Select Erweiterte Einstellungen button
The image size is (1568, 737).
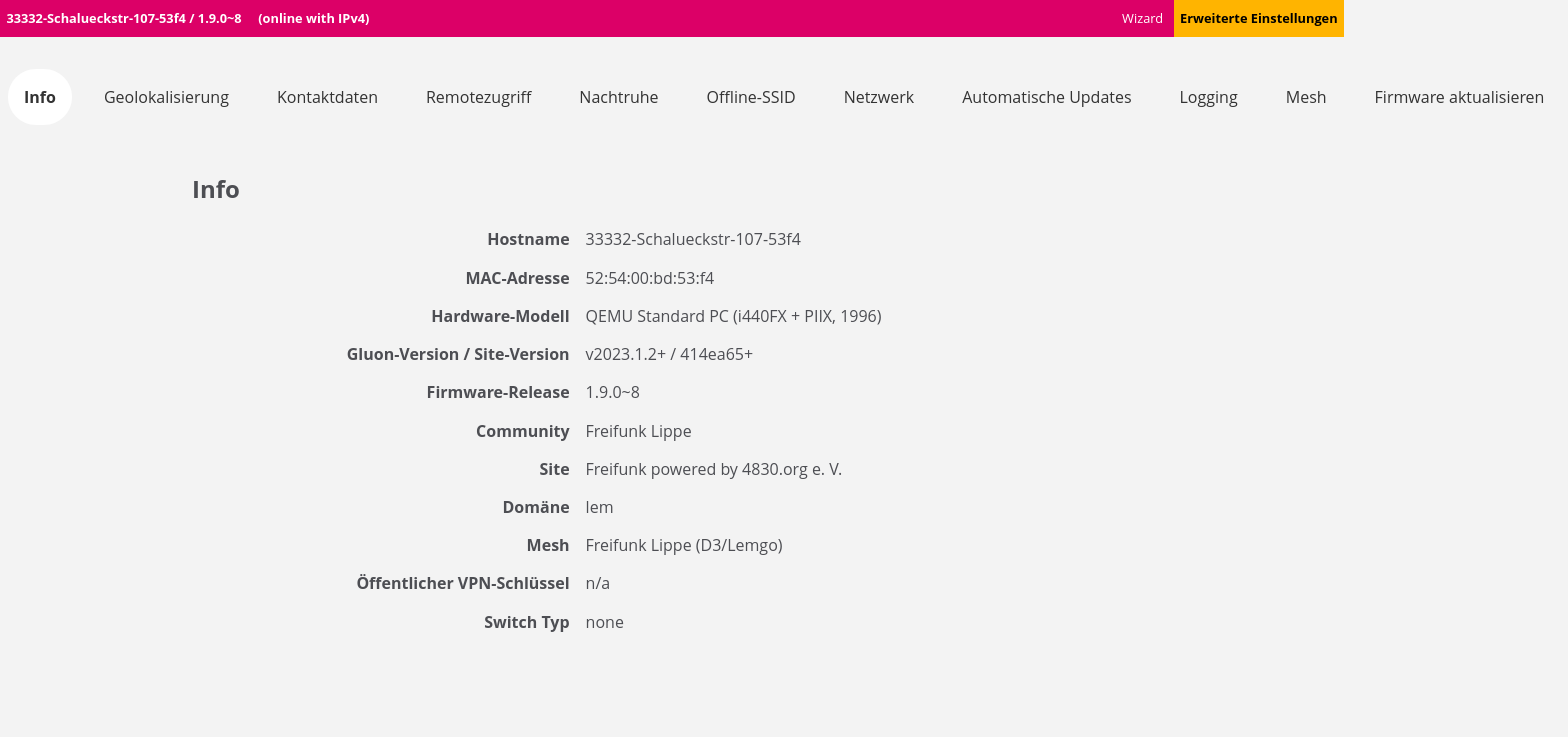(1258, 18)
